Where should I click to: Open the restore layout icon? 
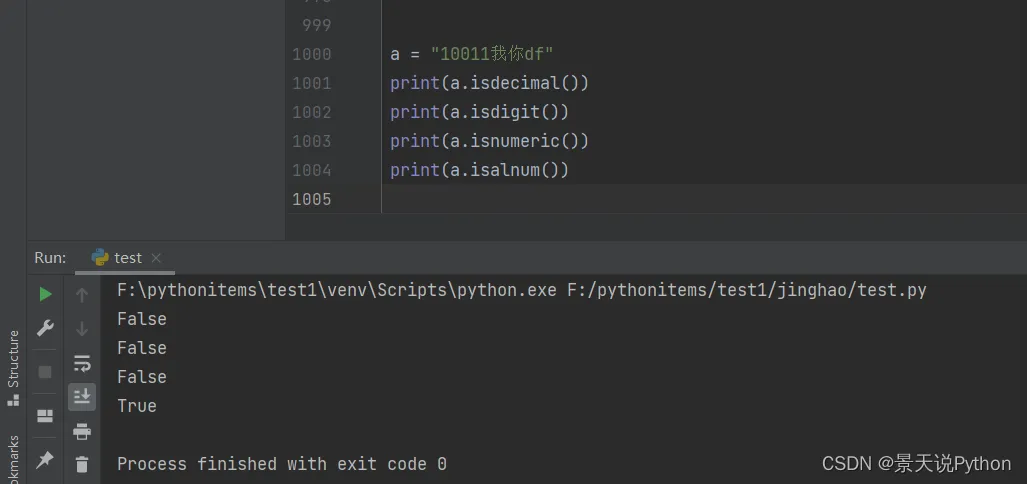pyautogui.click(x=45, y=416)
